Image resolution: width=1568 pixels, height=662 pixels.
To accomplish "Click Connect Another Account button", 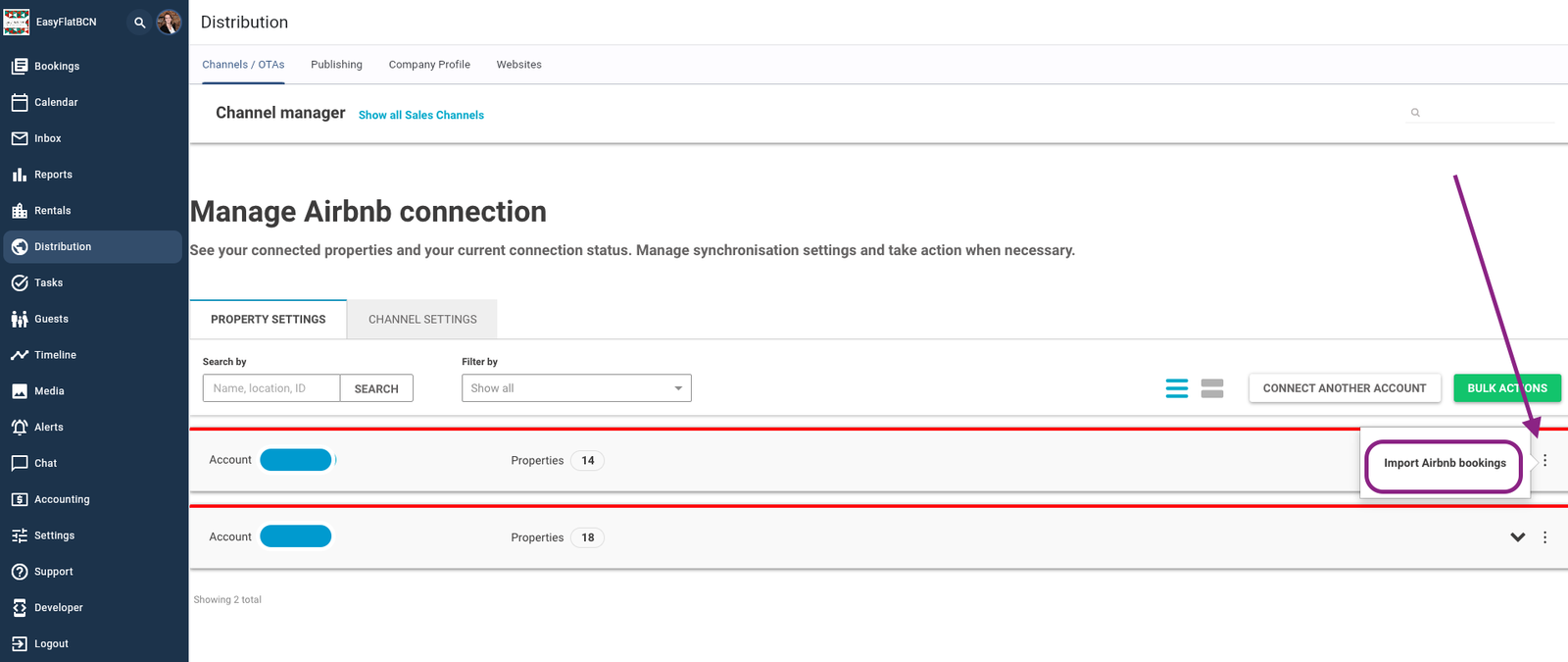I will point(1344,388).
